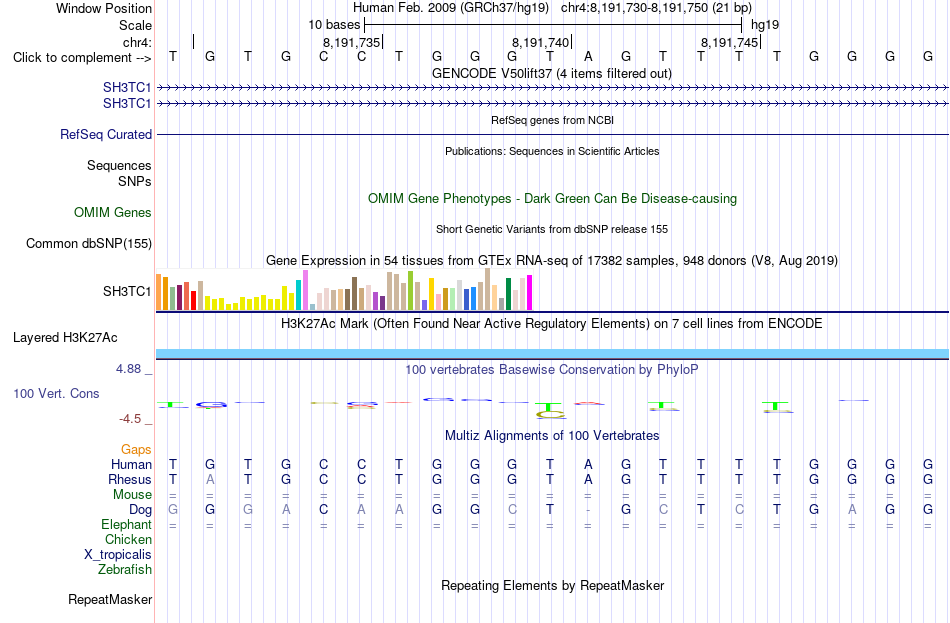Viewport: 950px width, 623px height.
Task: Open the RefSeq Curated track label
Action: (x=105, y=135)
